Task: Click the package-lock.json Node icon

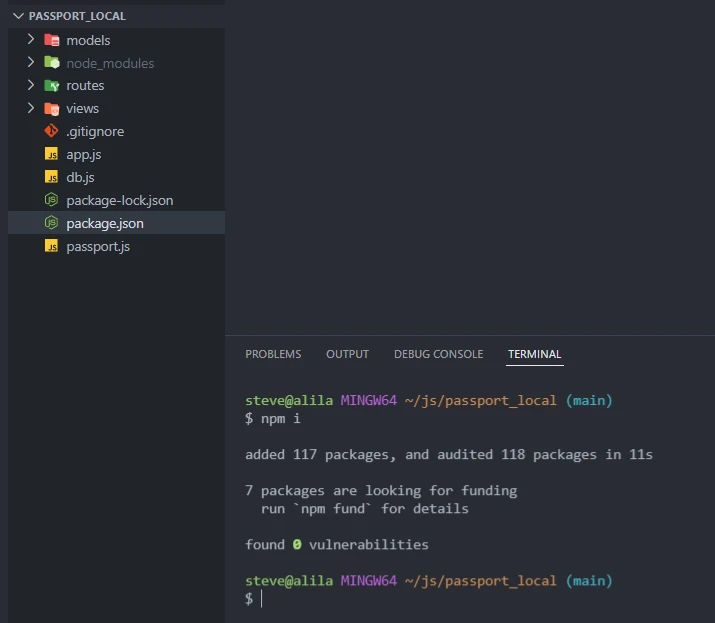Action: pos(52,201)
